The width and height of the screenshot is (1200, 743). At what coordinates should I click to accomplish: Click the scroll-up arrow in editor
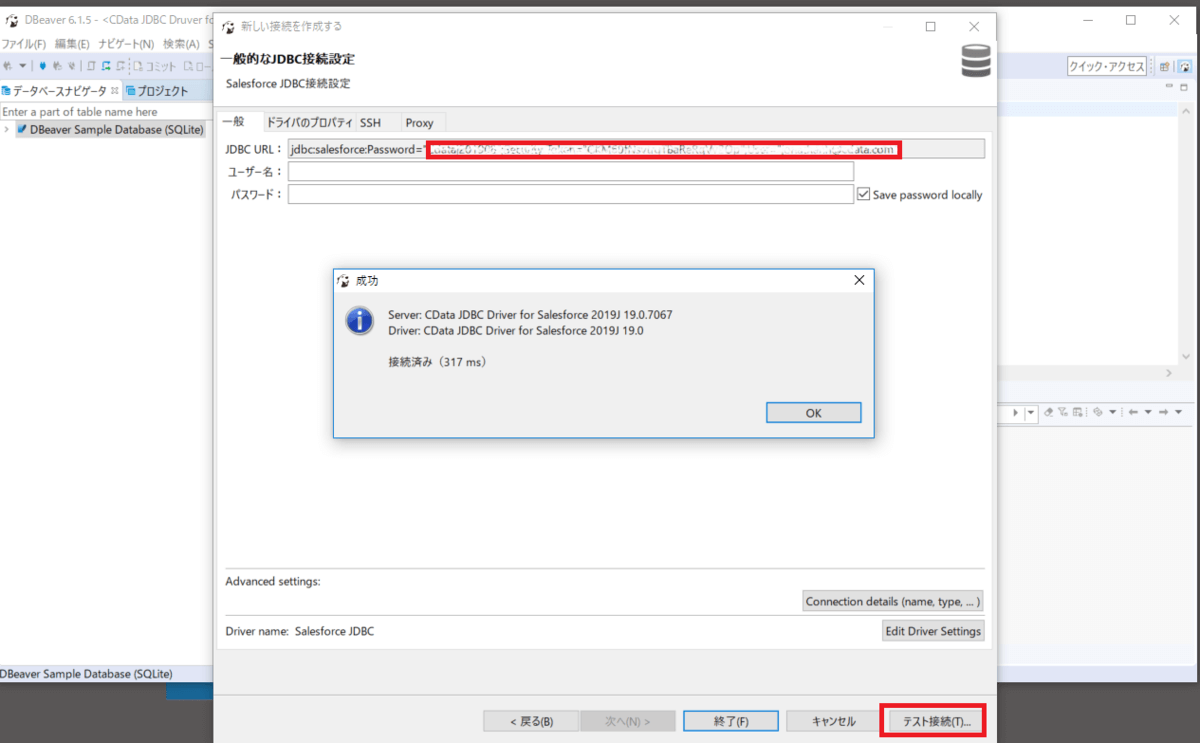(x=1186, y=111)
